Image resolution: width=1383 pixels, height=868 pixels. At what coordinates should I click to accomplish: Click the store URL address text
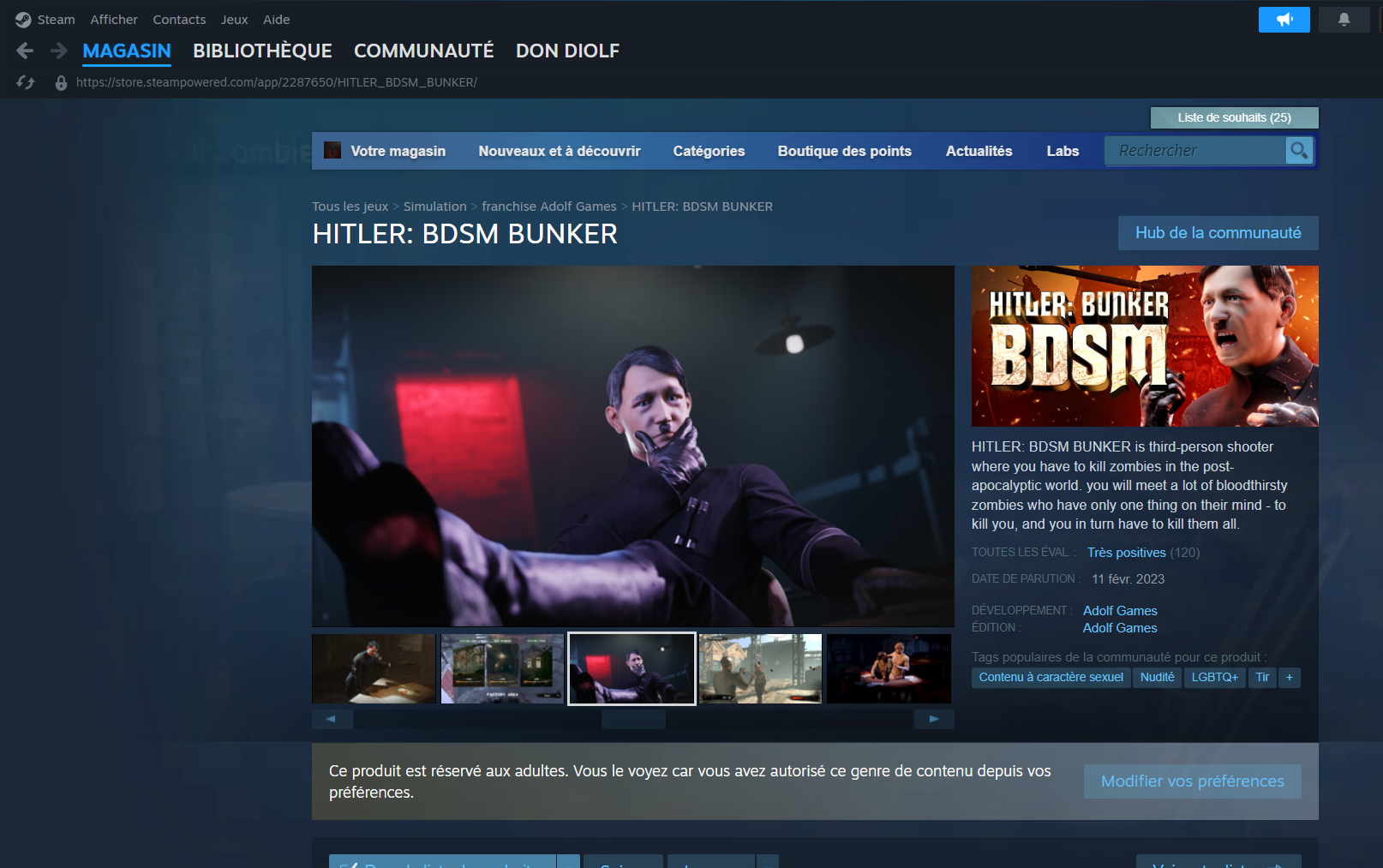pyautogui.click(x=277, y=82)
